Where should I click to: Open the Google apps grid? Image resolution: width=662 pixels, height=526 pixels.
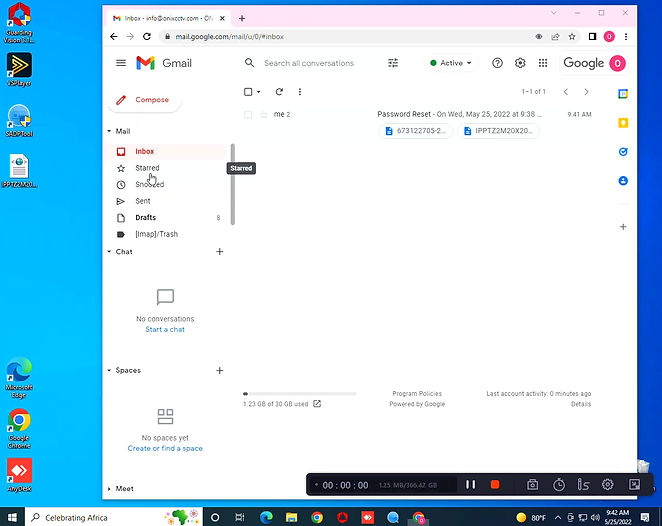543,63
